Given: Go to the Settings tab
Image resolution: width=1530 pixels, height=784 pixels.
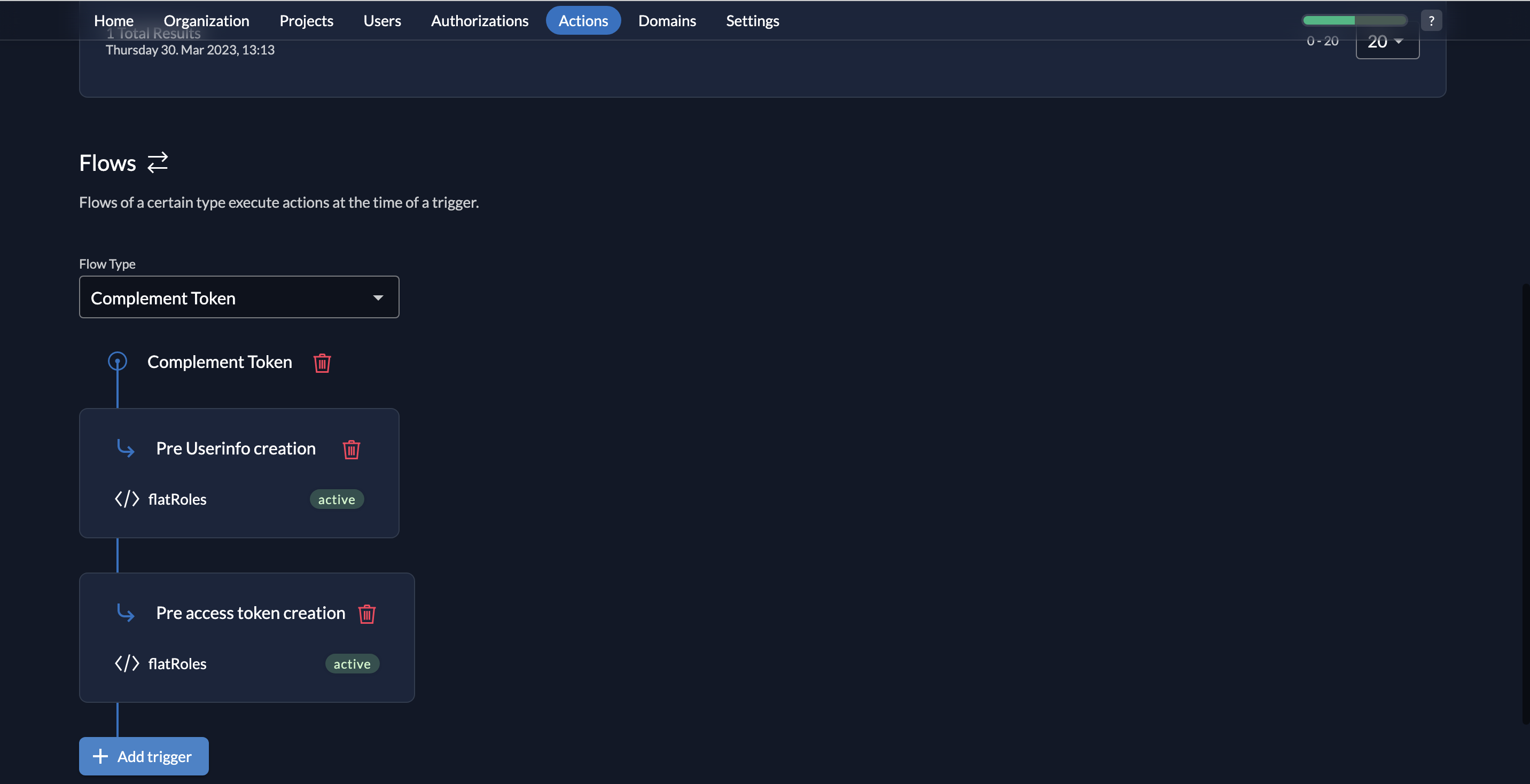Looking at the screenshot, I should point(752,21).
